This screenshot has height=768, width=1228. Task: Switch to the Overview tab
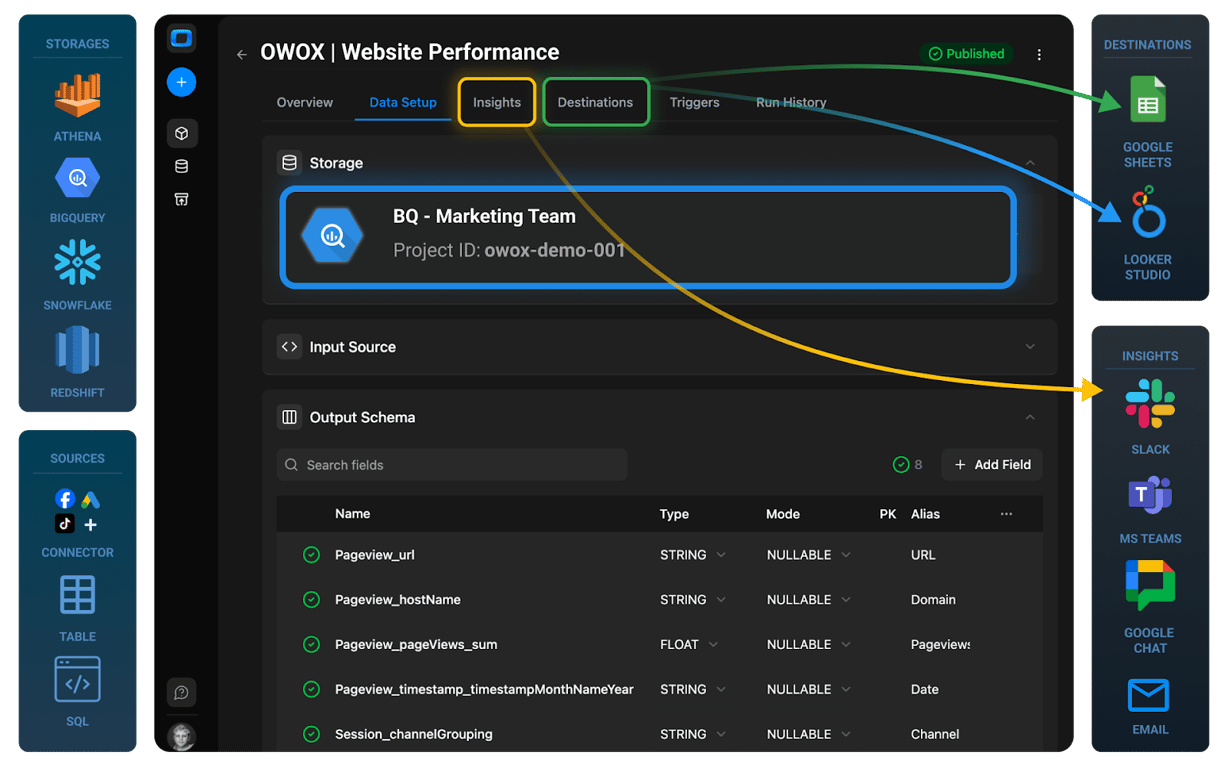coord(305,102)
